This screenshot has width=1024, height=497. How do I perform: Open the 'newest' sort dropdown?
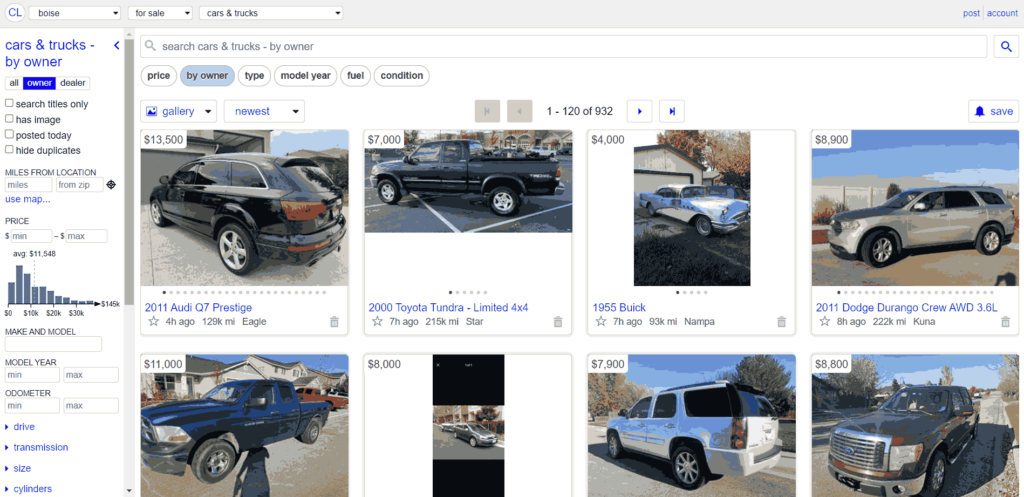pyautogui.click(x=264, y=112)
